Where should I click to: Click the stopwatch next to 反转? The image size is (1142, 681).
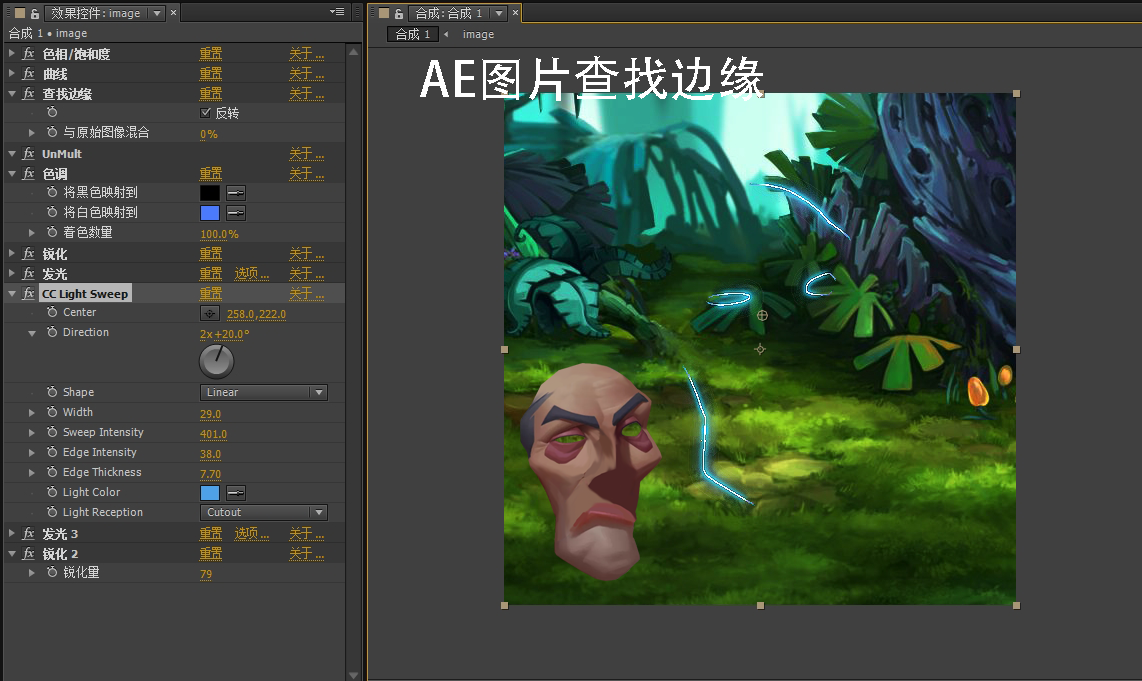52,112
